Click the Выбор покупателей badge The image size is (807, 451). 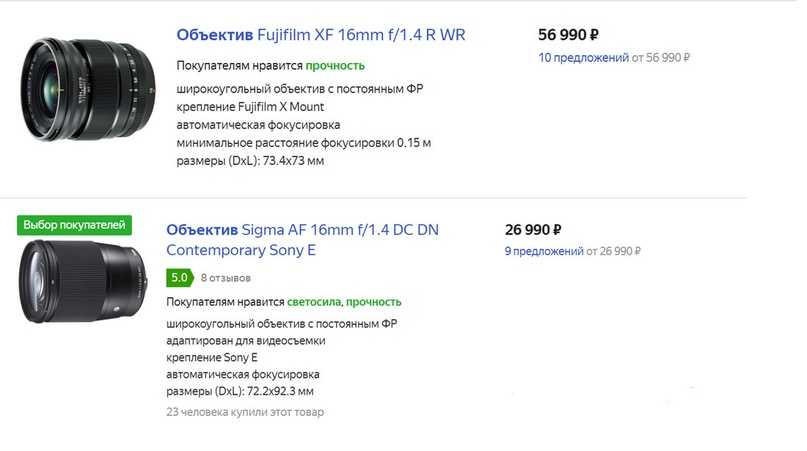74,224
